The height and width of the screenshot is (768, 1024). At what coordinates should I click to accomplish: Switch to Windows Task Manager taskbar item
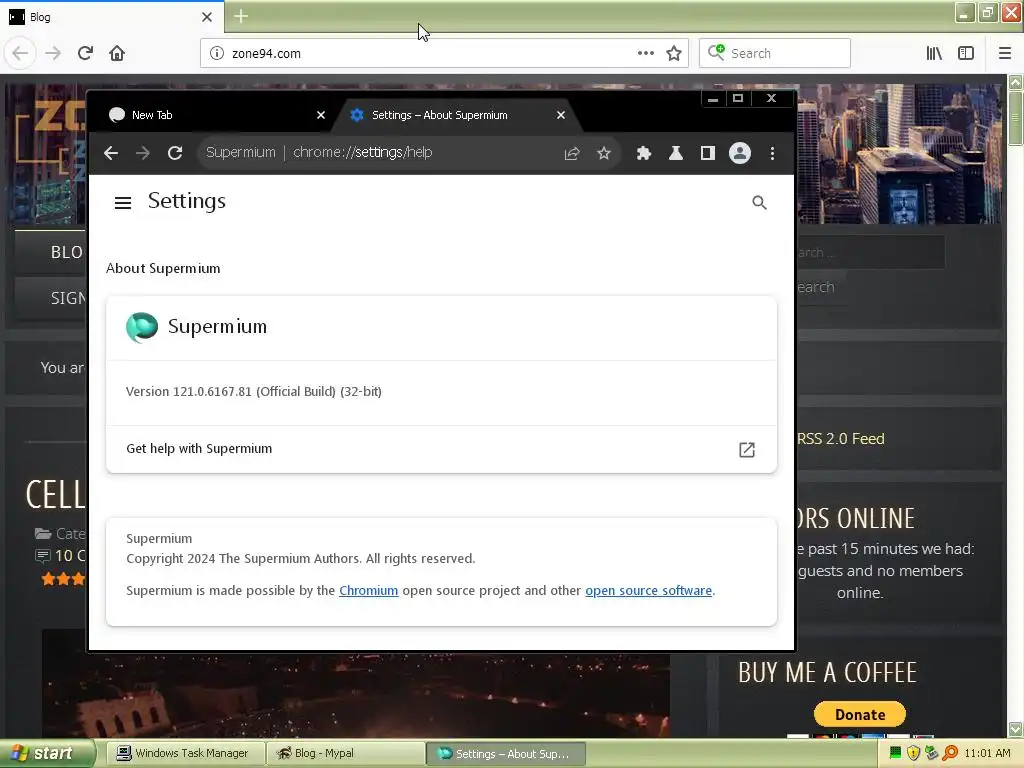click(184, 754)
